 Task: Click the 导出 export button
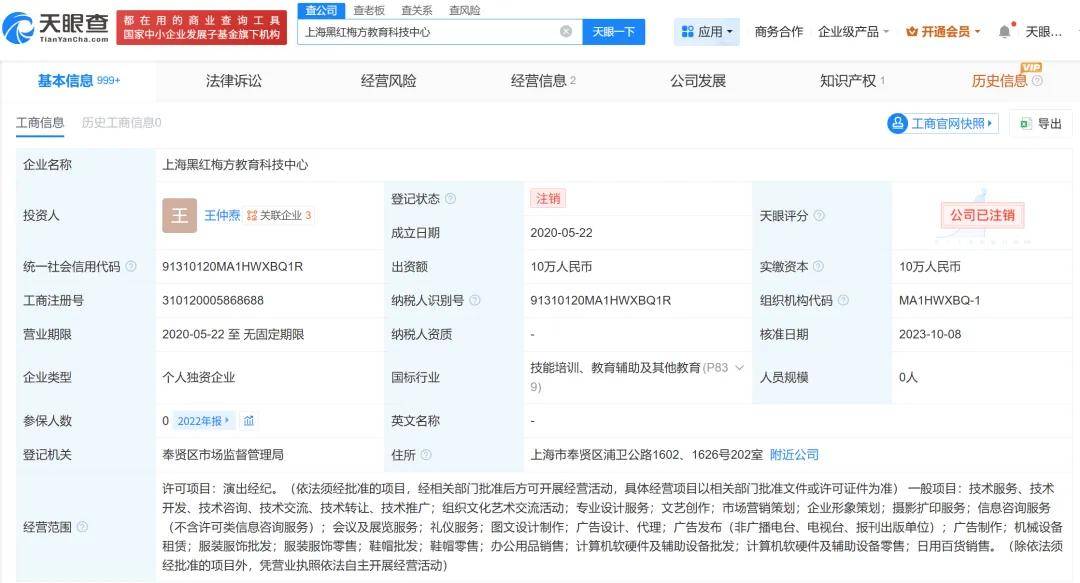tap(1041, 123)
